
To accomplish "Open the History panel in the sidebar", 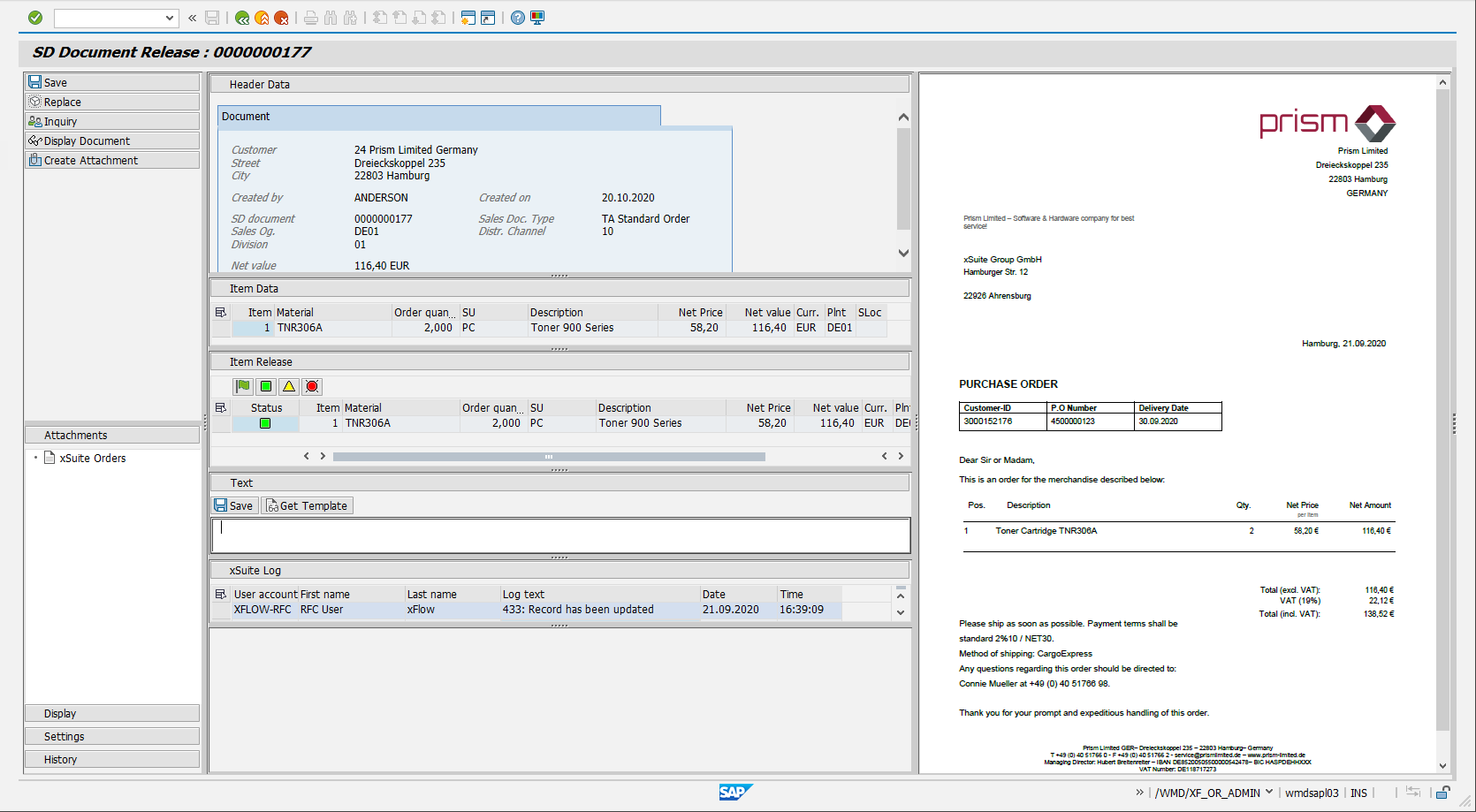I will tap(112, 758).
